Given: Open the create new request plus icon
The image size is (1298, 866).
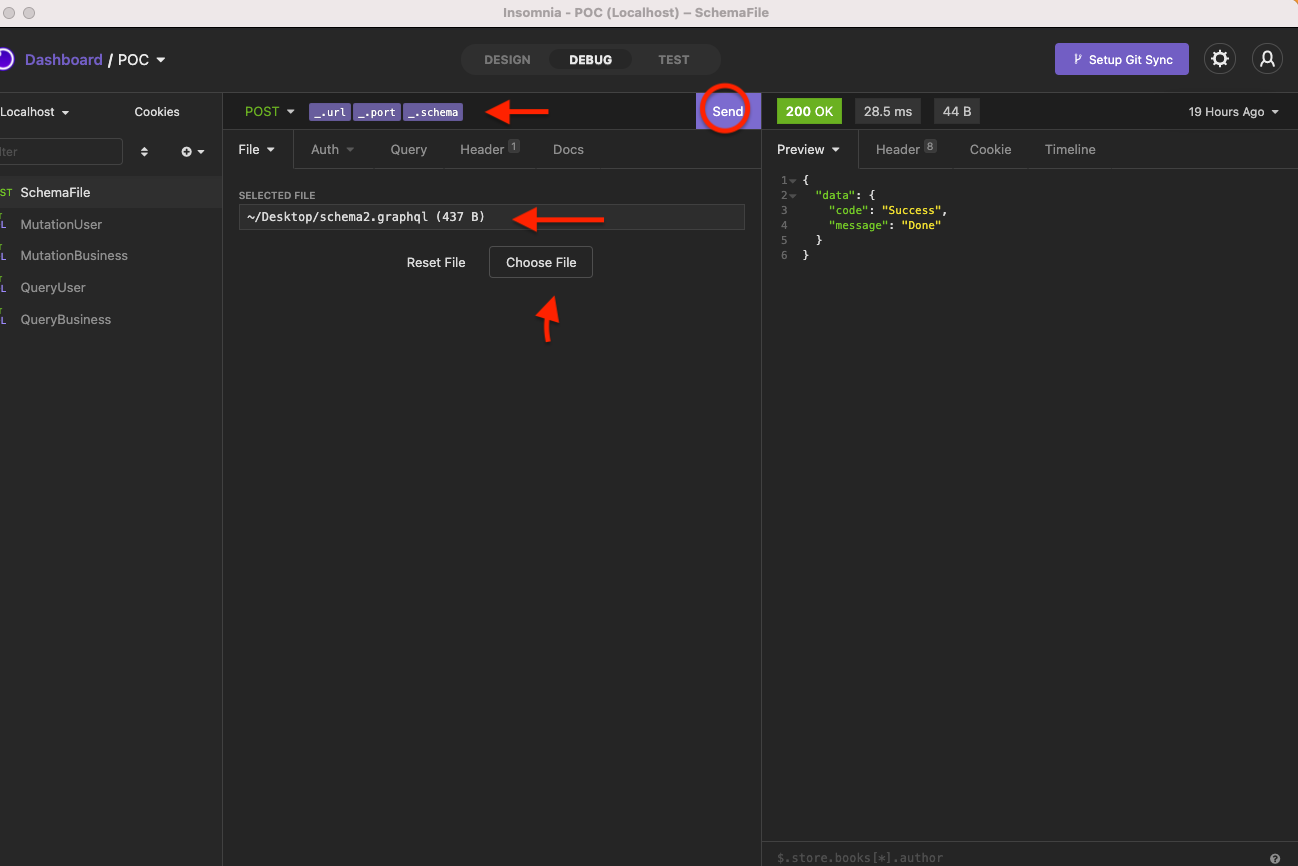Looking at the screenshot, I should coord(188,151).
